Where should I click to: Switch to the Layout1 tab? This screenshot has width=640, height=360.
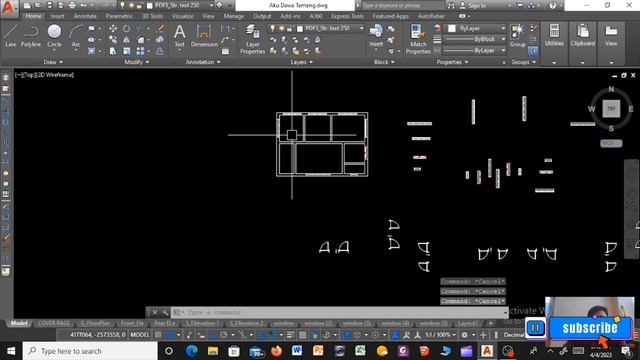pyautogui.click(x=468, y=323)
